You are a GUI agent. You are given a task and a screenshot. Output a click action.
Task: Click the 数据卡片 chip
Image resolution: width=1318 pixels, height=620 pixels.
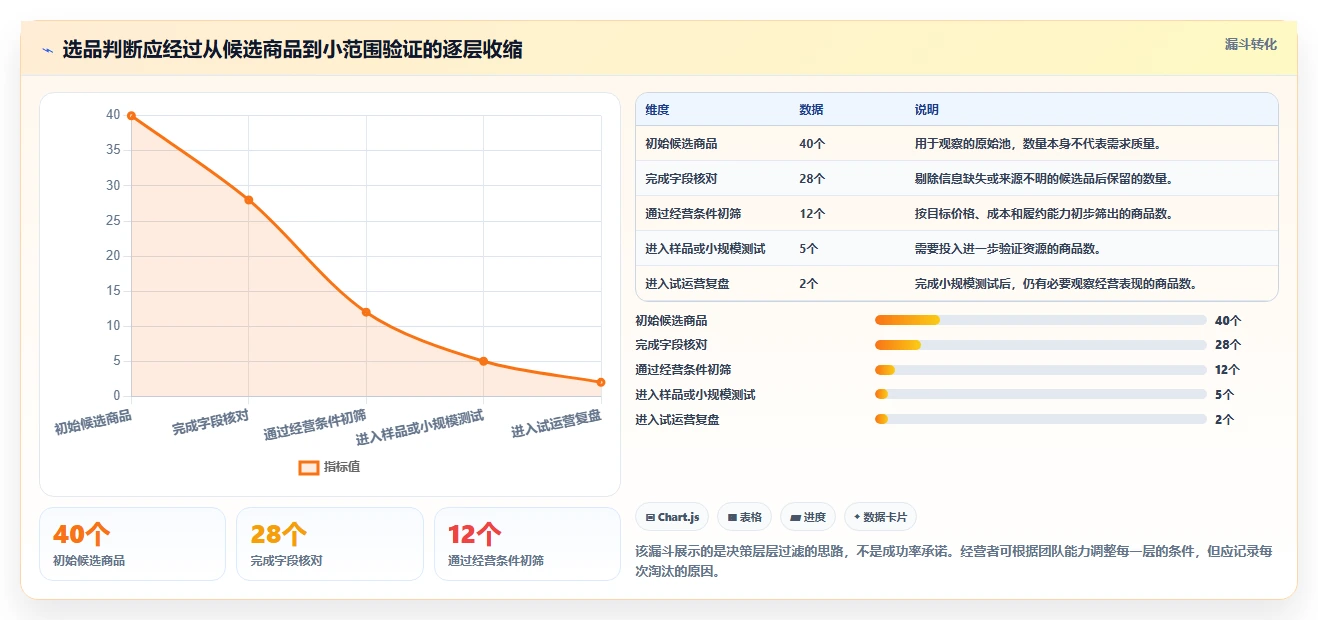click(880, 517)
